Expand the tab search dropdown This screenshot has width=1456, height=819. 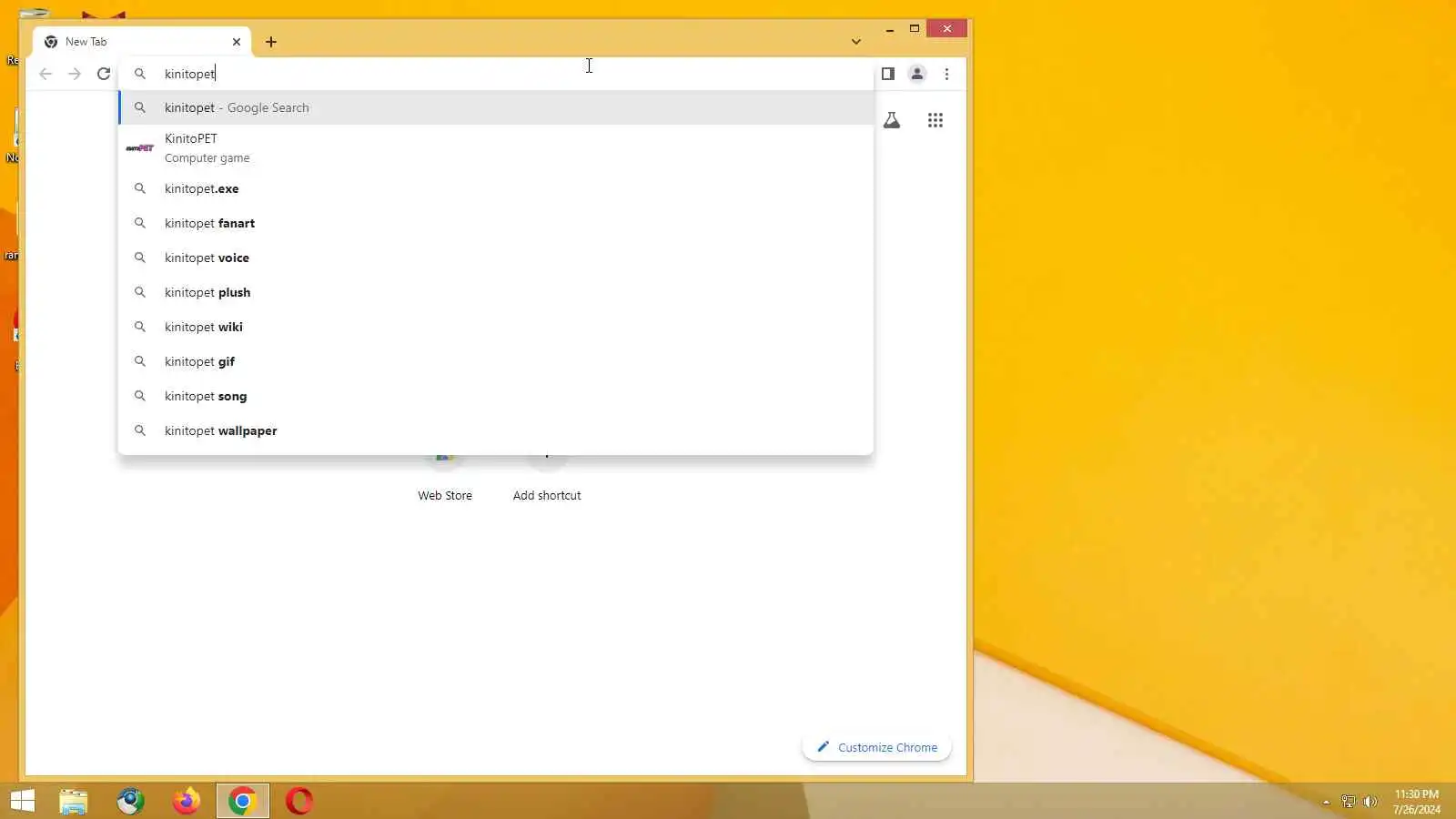click(856, 42)
